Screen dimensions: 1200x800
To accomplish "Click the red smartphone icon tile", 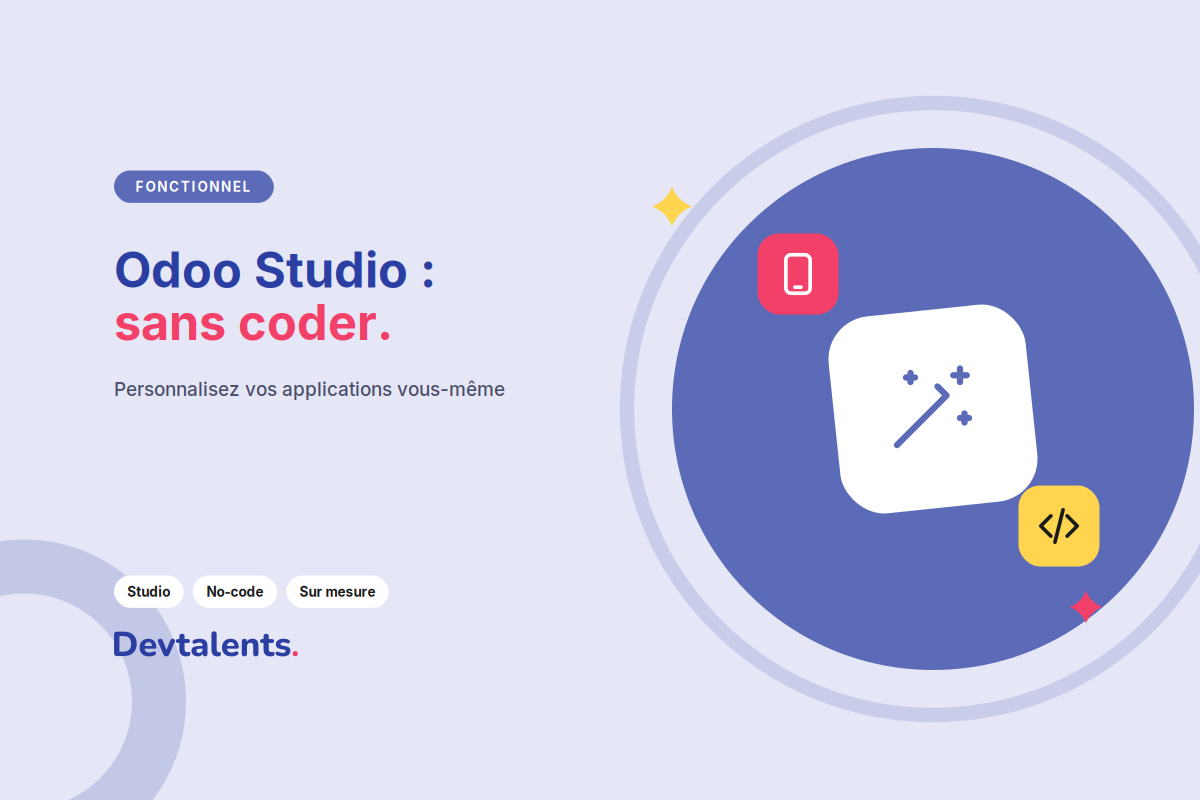I will [x=797, y=274].
